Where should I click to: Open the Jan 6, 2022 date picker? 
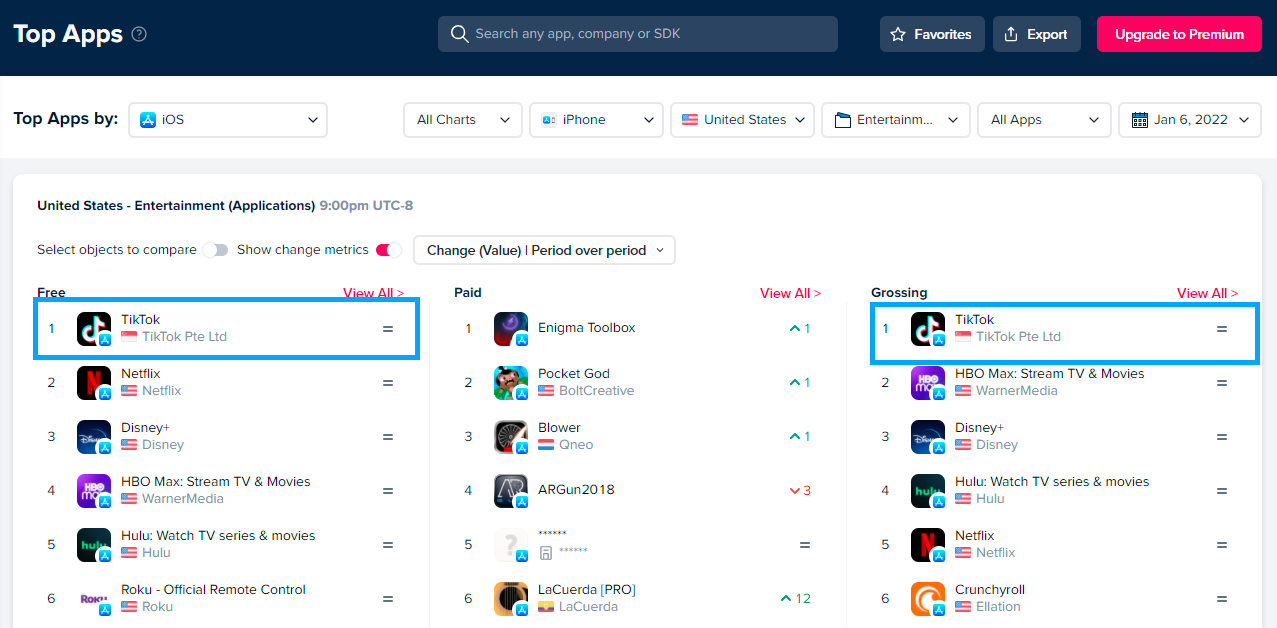1189,120
